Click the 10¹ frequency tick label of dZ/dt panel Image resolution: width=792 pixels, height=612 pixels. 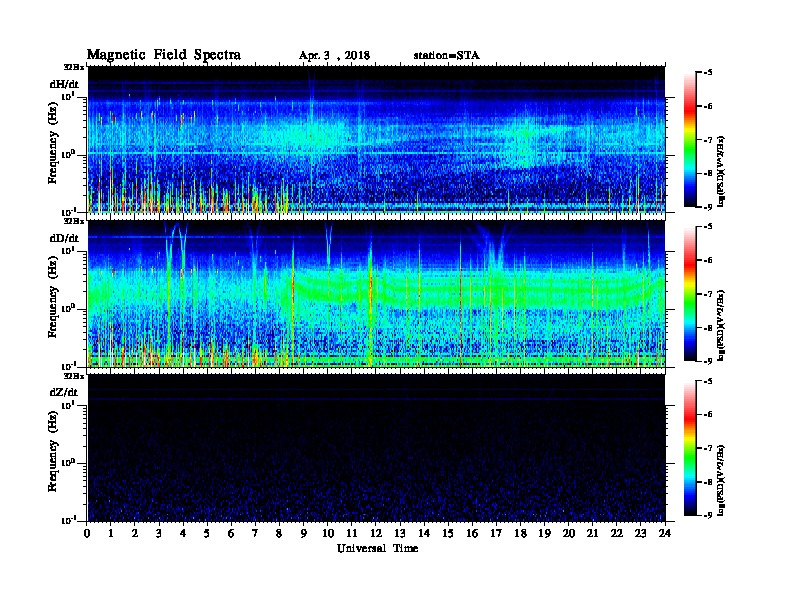tap(69, 405)
